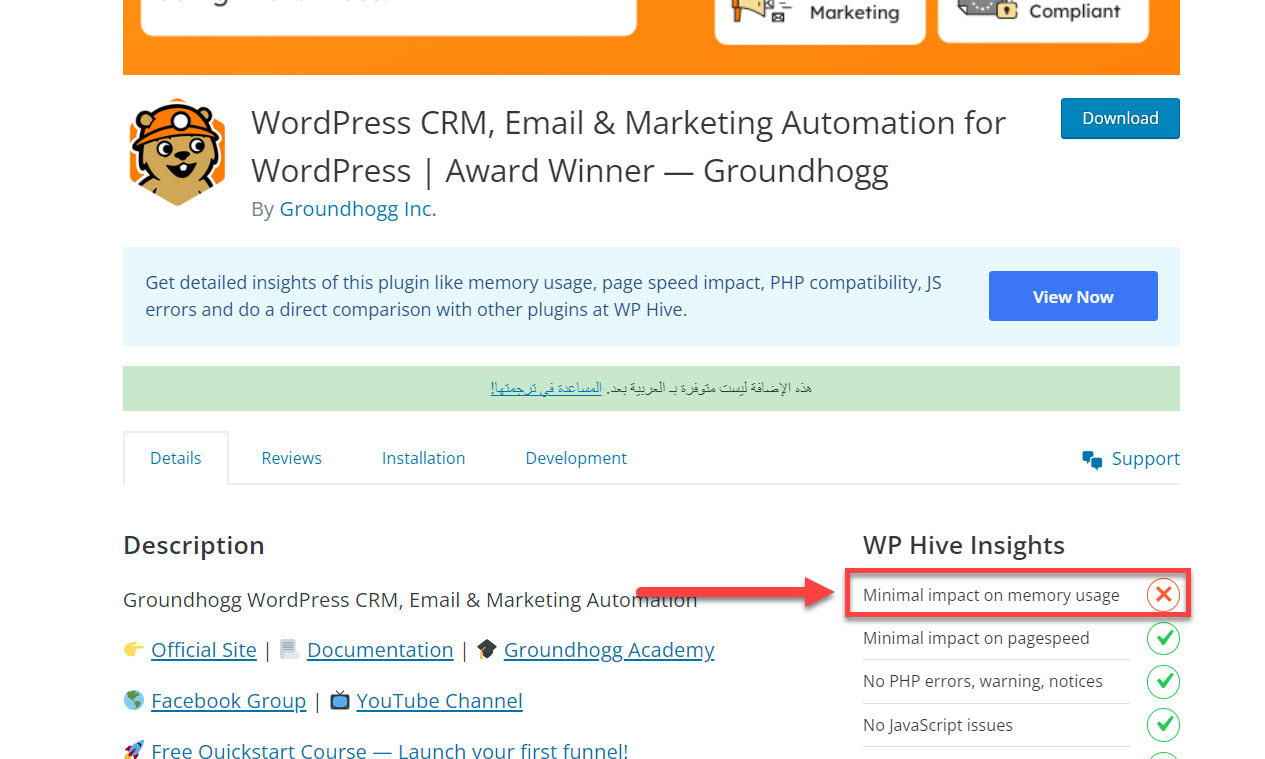
Task: Click 'No PHP errors, warning, notices' text
Action: 983,681
